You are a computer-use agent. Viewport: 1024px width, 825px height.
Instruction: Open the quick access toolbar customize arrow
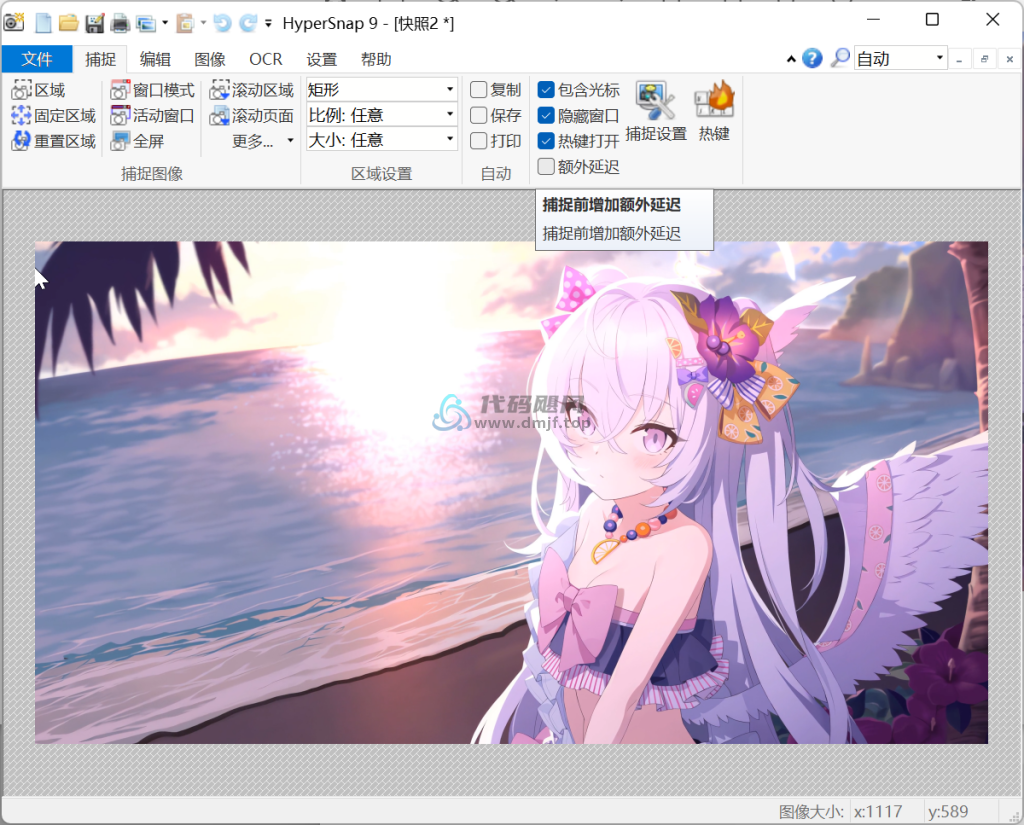click(x=268, y=24)
